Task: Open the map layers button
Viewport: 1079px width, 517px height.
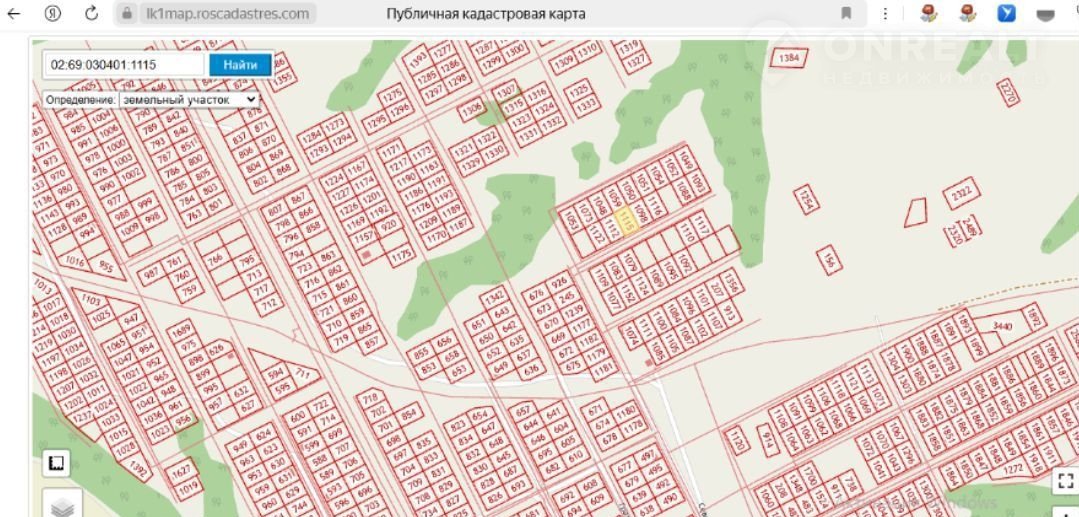Action: tap(62, 507)
